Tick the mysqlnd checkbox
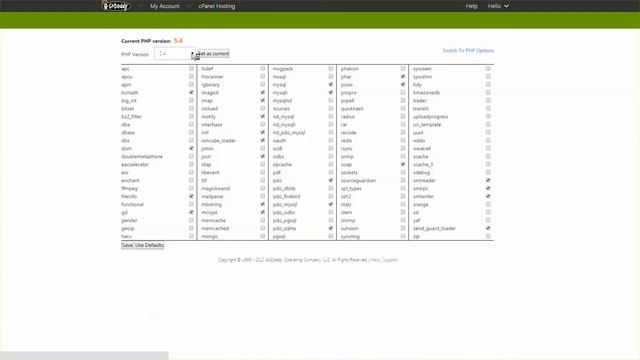 [x=331, y=100]
